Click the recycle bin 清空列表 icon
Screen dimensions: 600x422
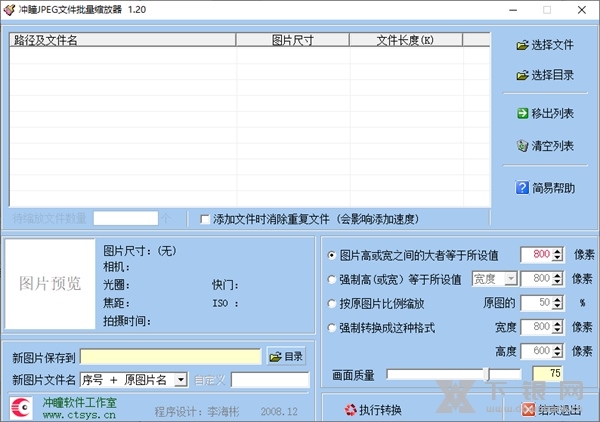tap(522, 146)
